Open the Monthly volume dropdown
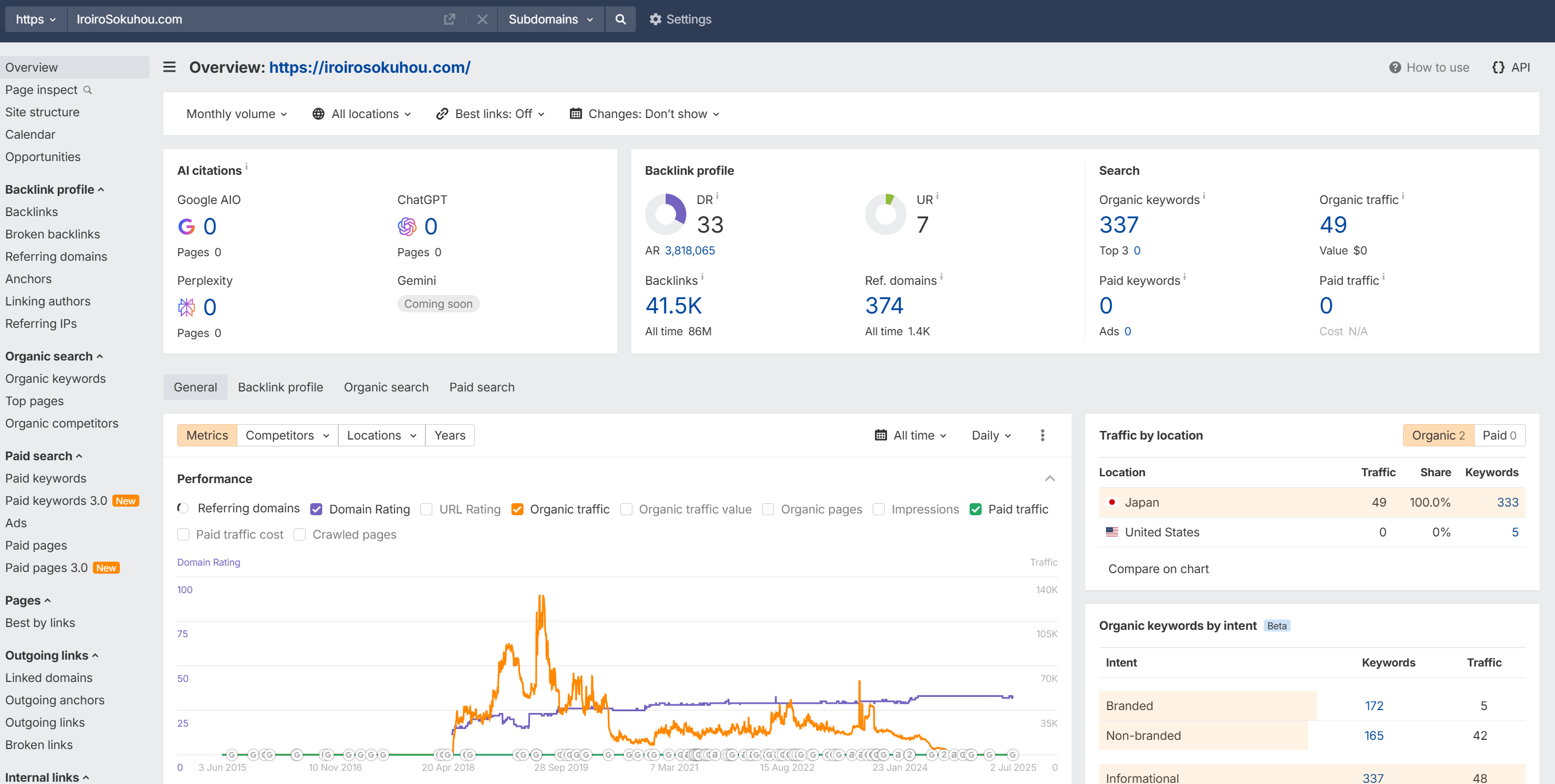Screen dimensions: 1555x784 (236, 114)
